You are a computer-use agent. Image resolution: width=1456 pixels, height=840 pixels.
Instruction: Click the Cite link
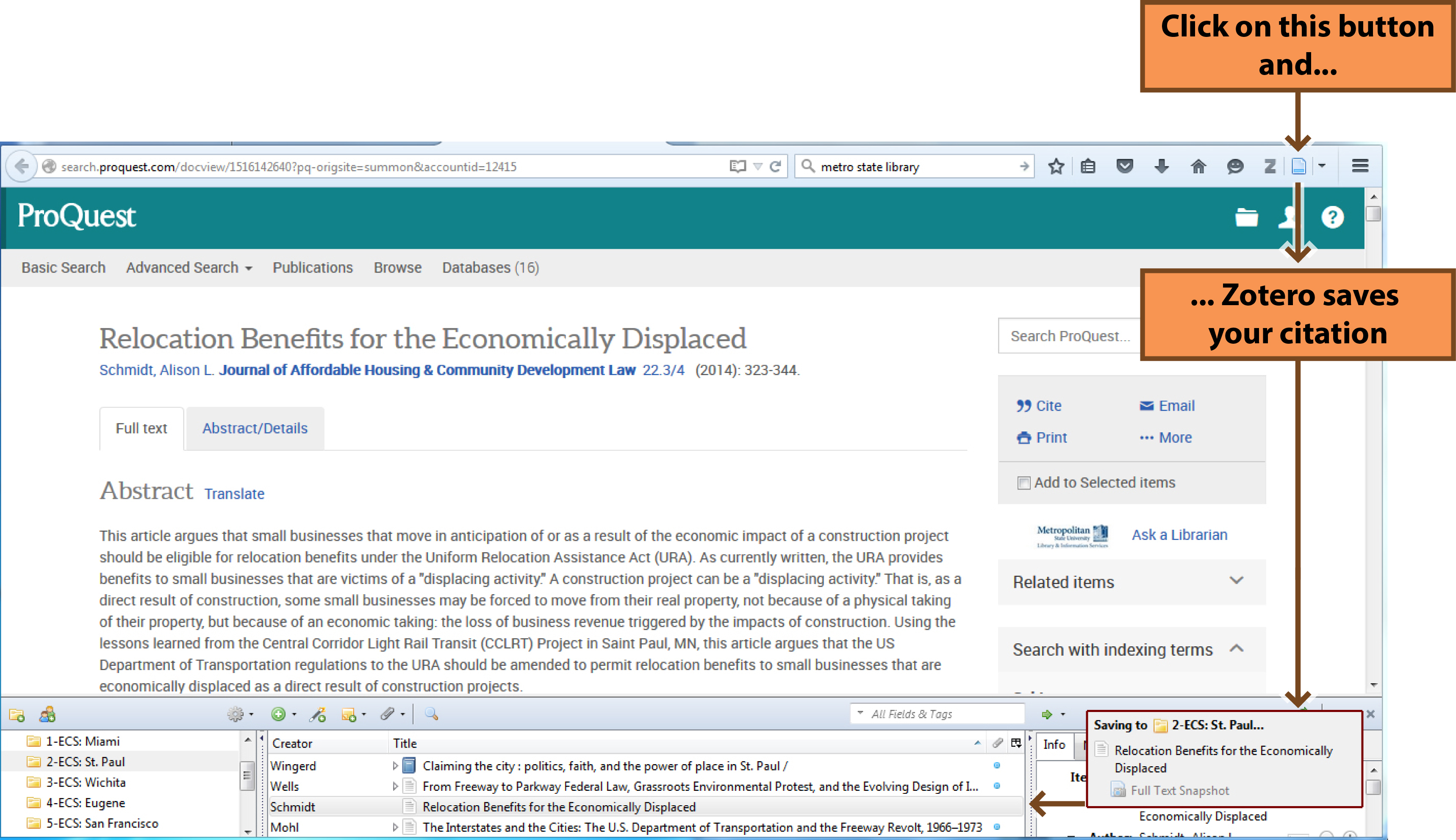click(x=1039, y=406)
